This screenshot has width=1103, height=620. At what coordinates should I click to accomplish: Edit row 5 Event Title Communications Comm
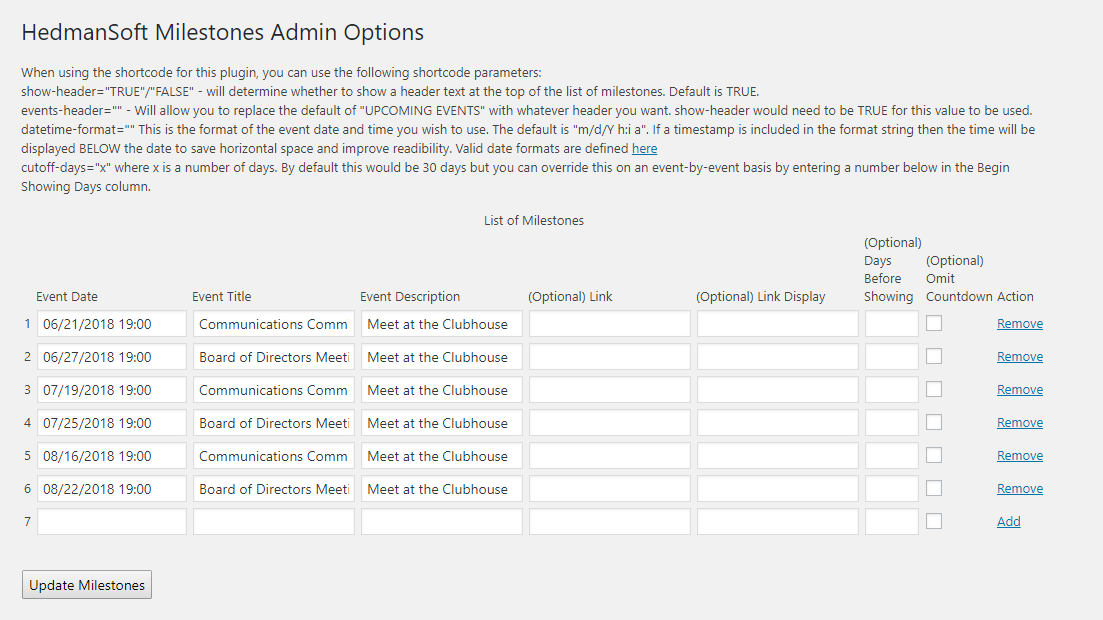274,456
